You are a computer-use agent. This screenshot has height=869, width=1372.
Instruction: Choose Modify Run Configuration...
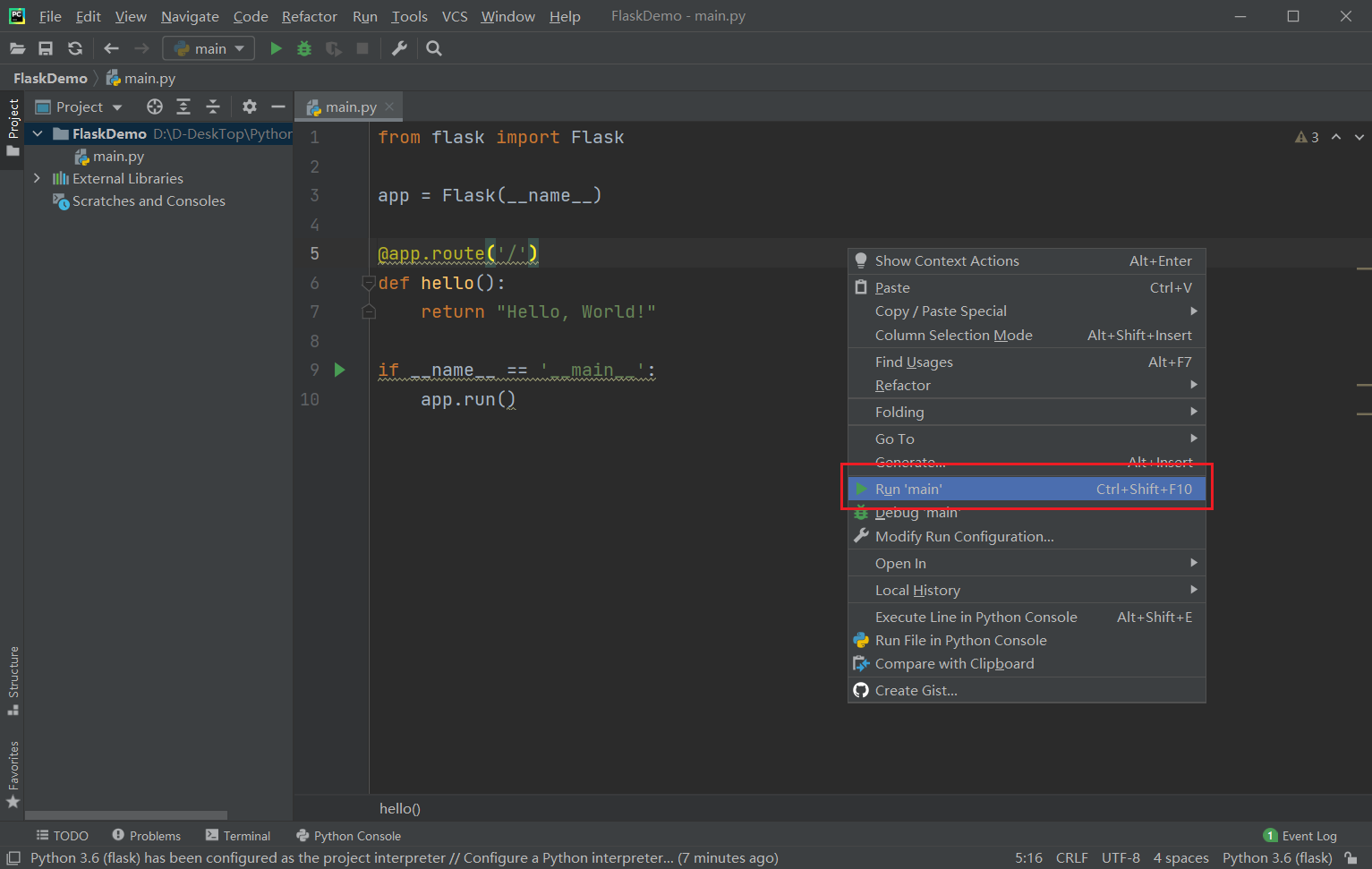(1027, 536)
